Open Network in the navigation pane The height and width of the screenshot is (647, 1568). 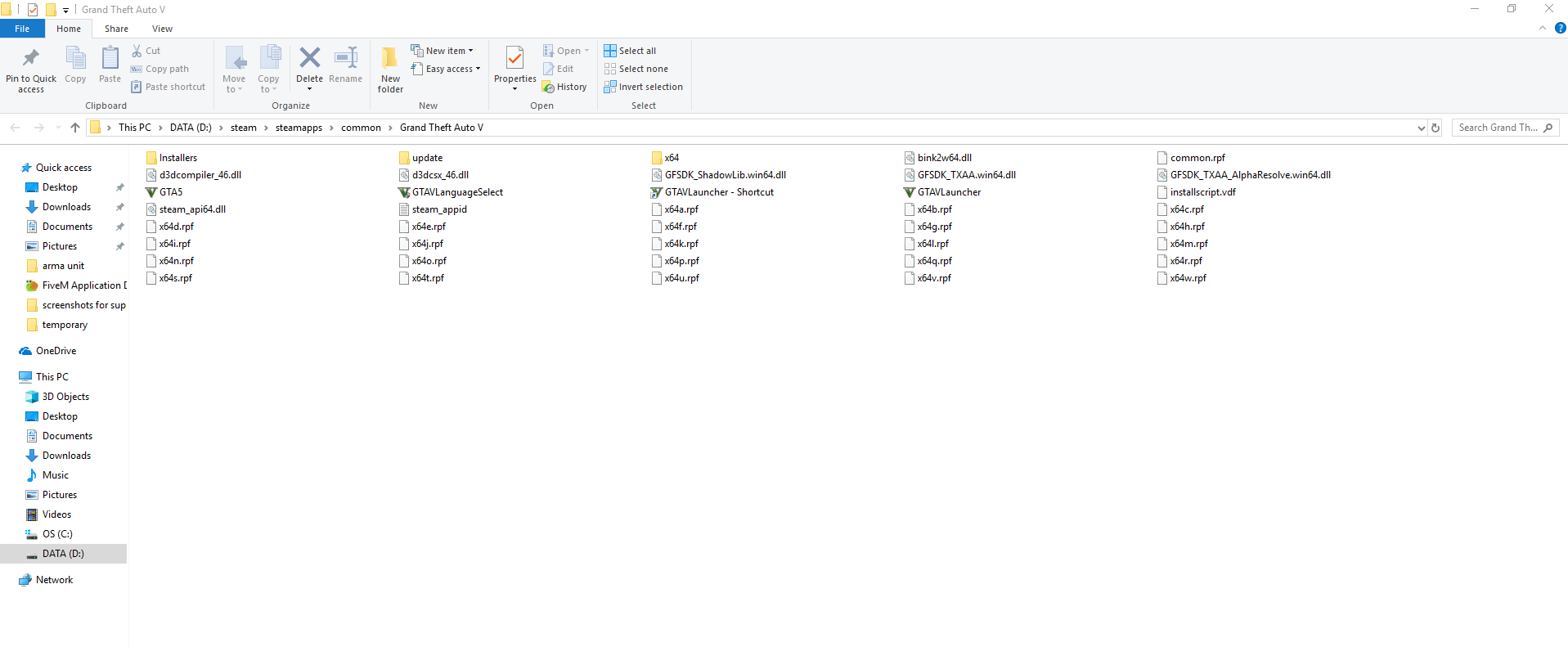(x=47, y=580)
